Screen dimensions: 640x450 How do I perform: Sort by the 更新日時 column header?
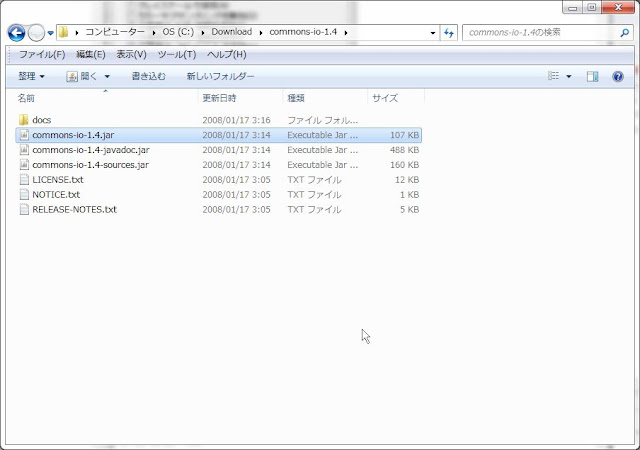(x=241, y=98)
